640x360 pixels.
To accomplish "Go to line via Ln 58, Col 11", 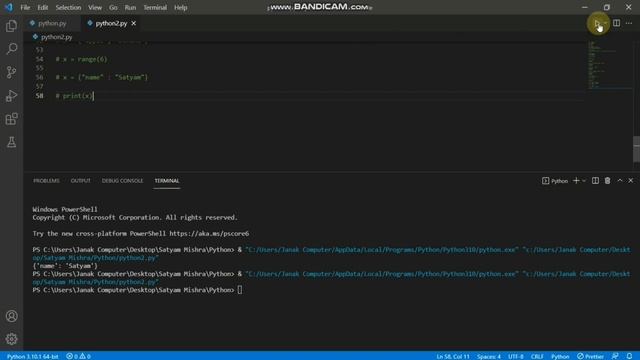I will pyautogui.click(x=453, y=356).
